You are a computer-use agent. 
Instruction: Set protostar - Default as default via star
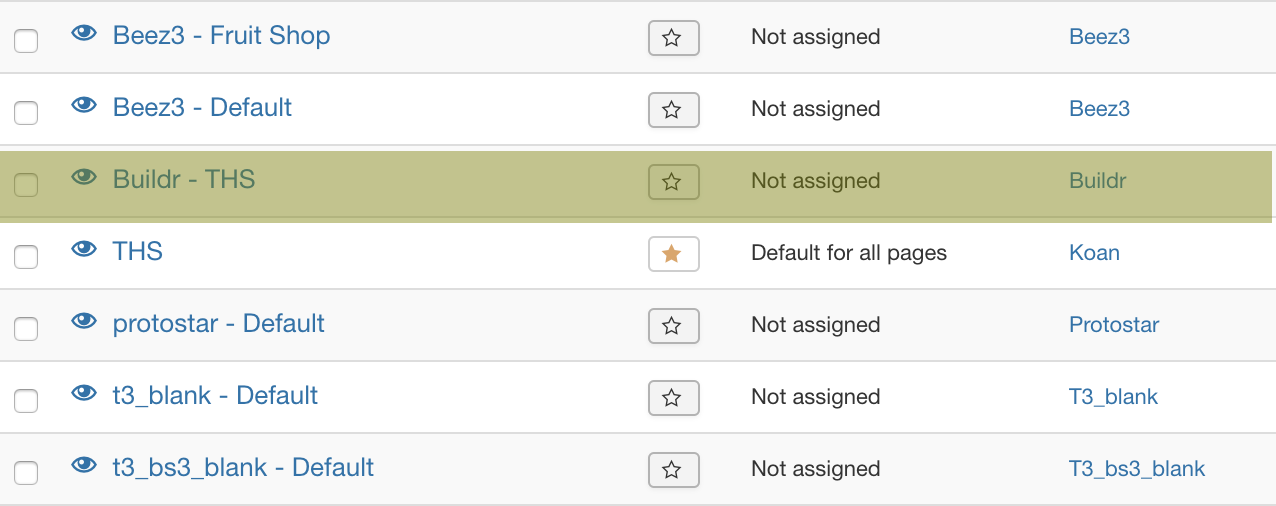point(673,326)
